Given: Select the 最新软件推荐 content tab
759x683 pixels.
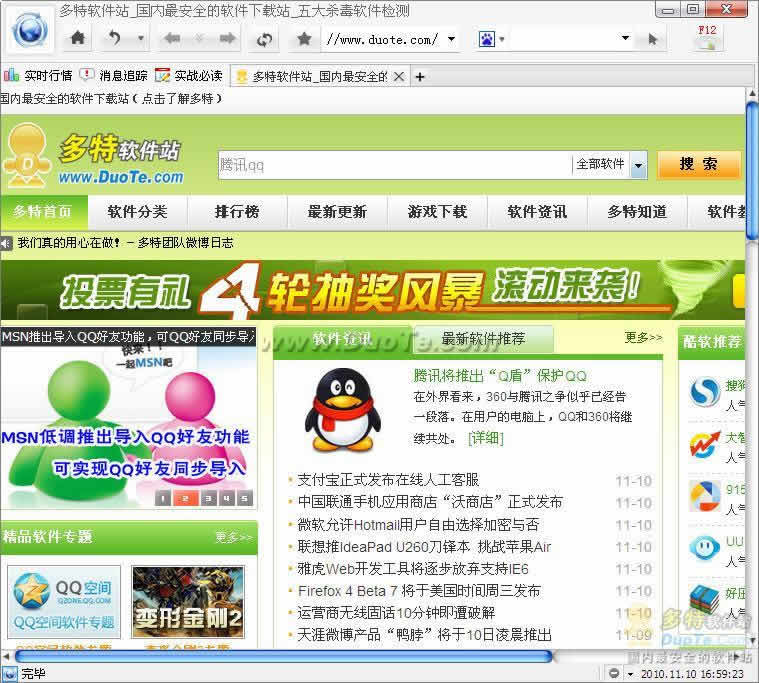Looking at the screenshot, I should pyautogui.click(x=483, y=339).
